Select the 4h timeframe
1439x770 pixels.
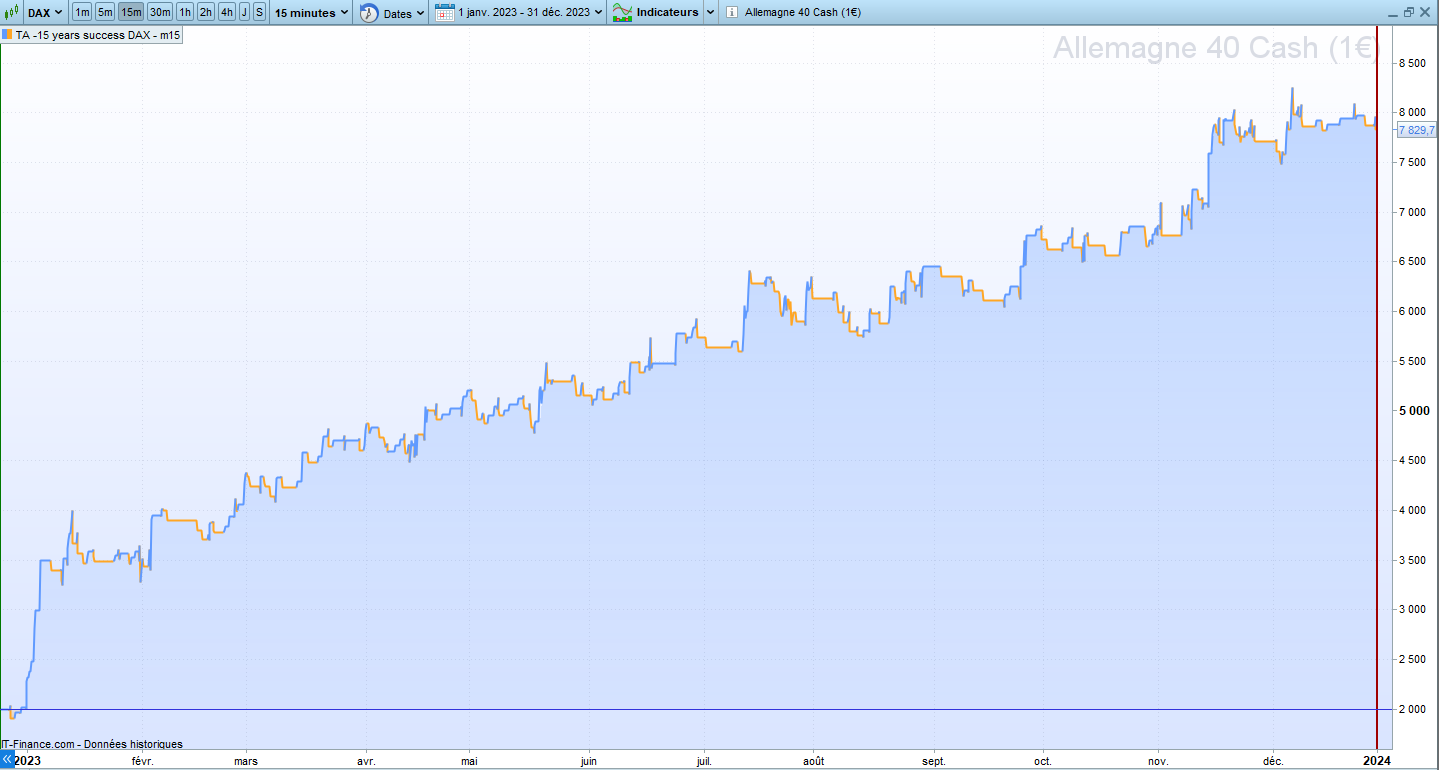pyautogui.click(x=227, y=12)
